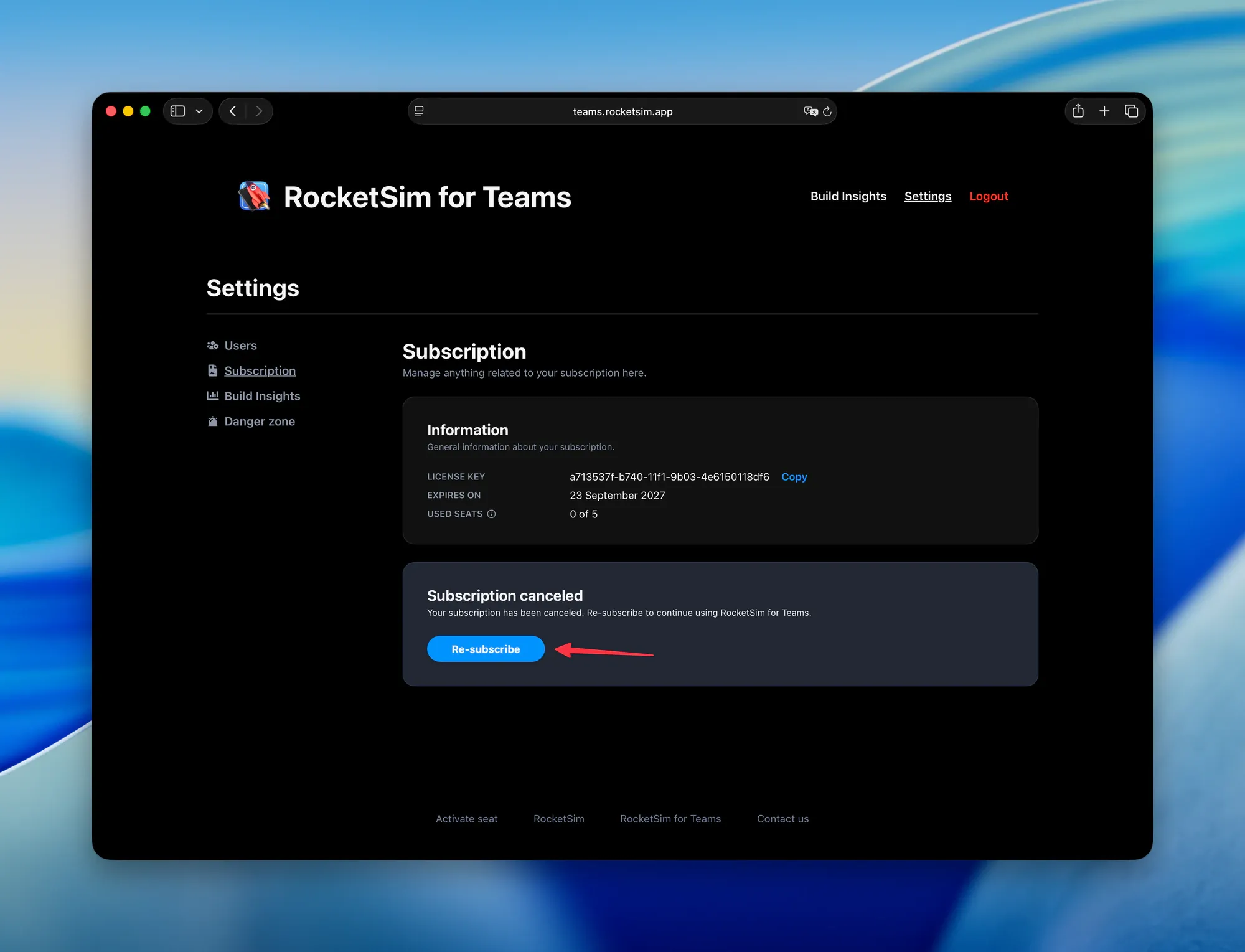Viewport: 1245px width, 952px height.
Task: Show the tab overview icon
Action: [1131, 111]
